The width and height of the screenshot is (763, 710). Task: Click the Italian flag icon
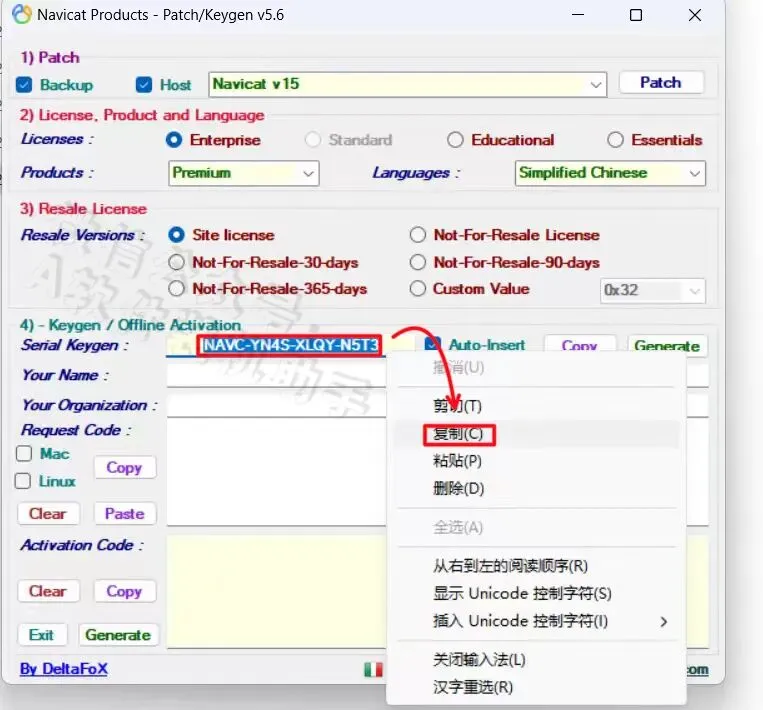point(373,670)
